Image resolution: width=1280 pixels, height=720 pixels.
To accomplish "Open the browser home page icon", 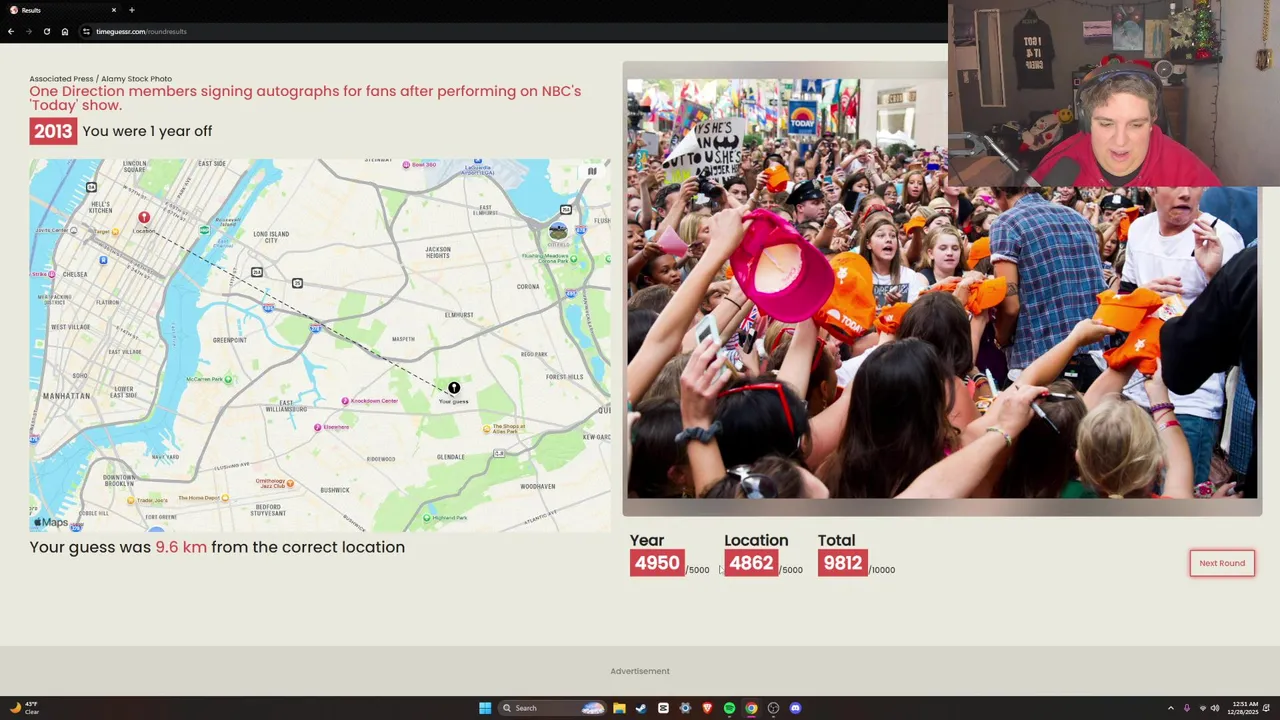I will [x=65, y=31].
